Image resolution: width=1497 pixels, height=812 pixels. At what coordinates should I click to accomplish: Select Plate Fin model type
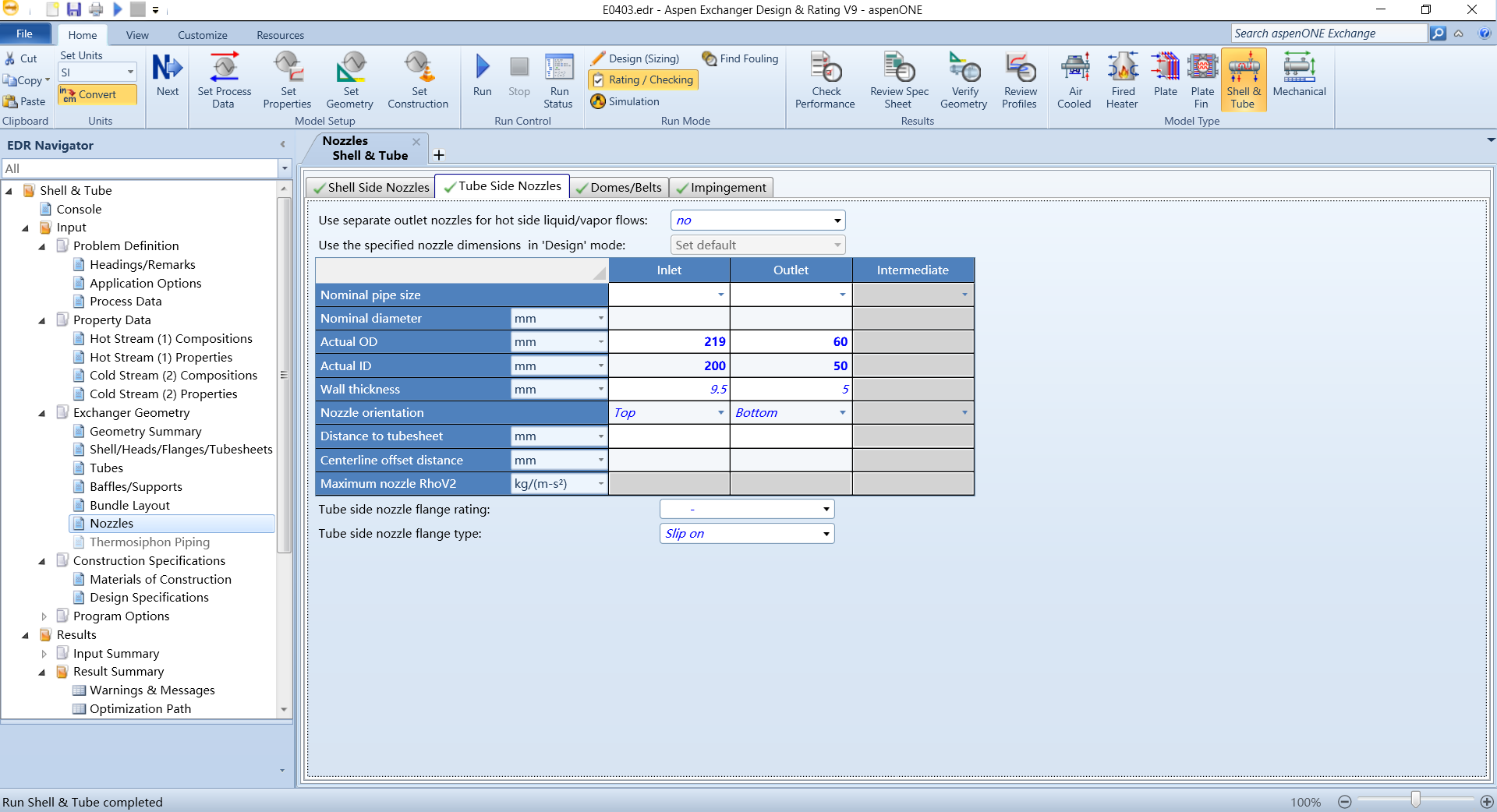pos(1202,80)
